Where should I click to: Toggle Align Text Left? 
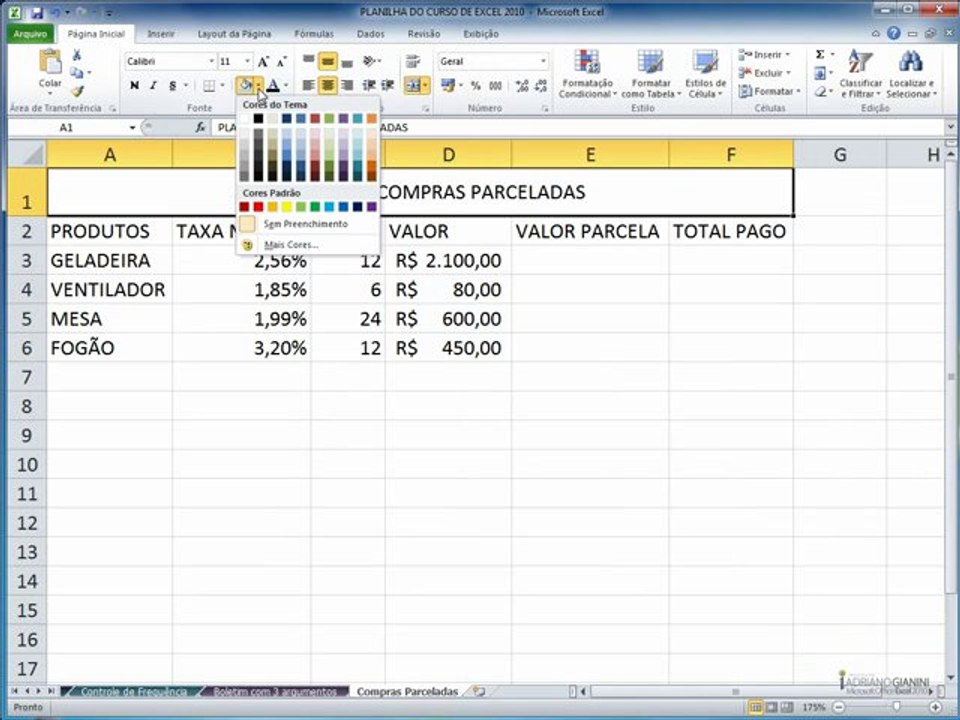click(x=309, y=85)
